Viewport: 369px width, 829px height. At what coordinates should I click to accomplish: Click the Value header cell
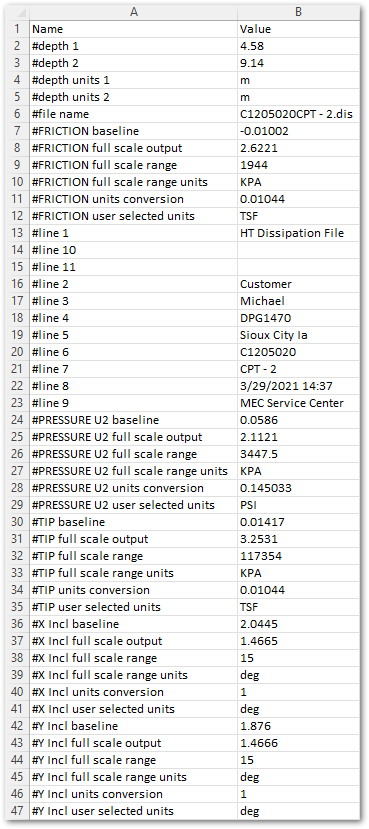pos(299,29)
